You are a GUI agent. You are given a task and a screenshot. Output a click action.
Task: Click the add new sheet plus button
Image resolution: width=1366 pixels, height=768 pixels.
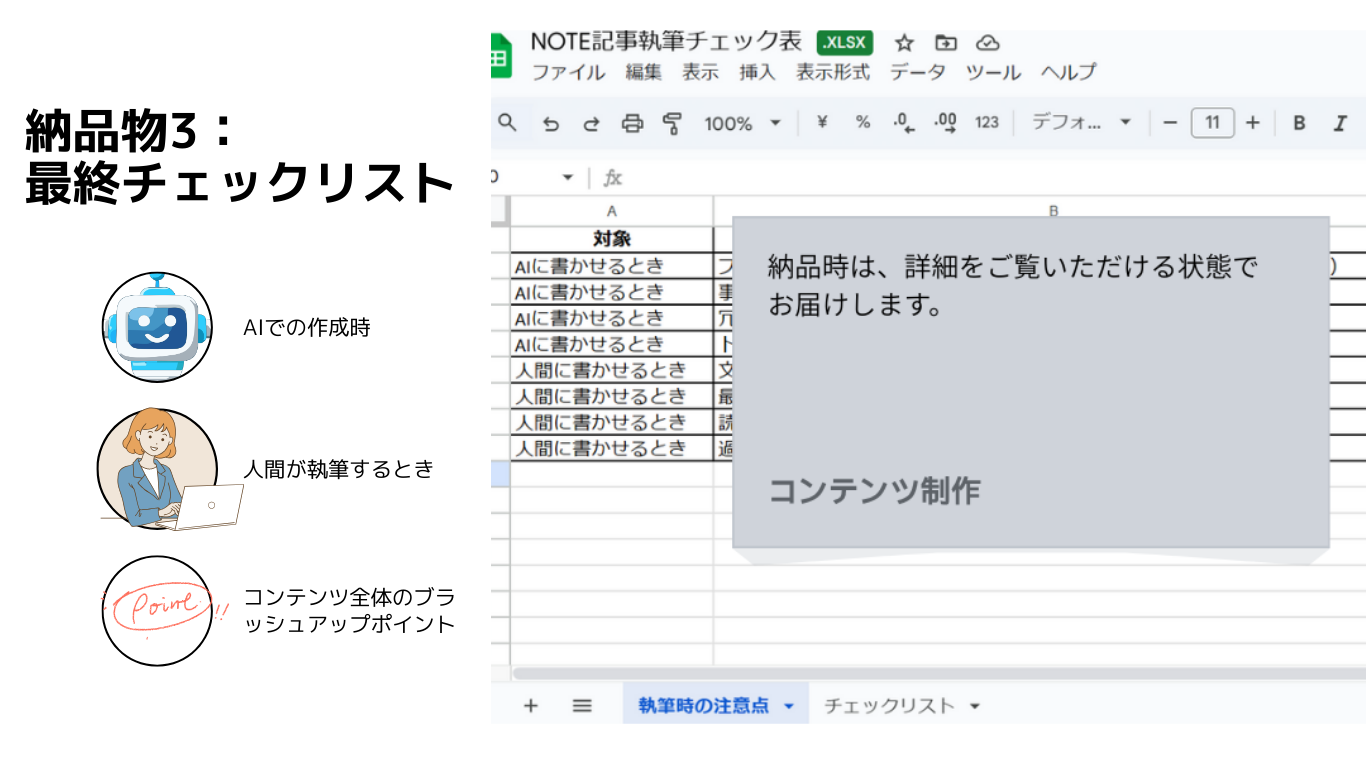click(x=530, y=706)
